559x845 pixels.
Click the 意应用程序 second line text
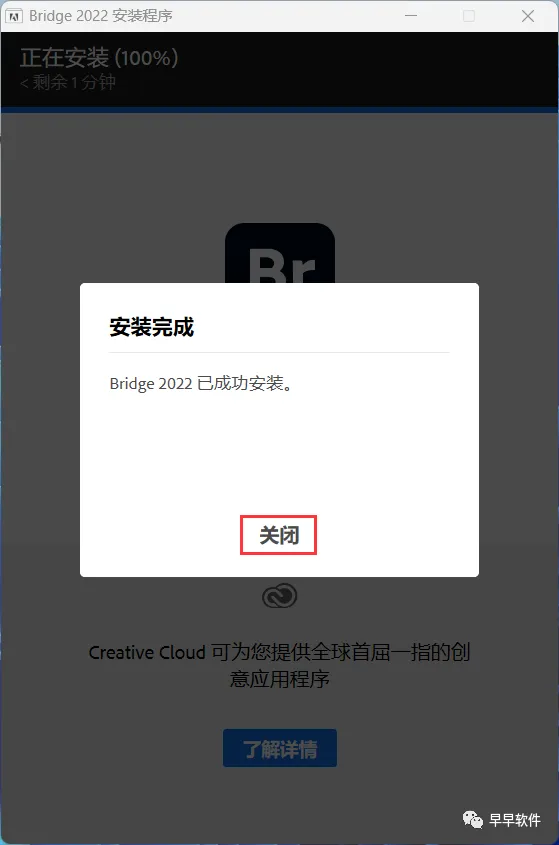(279, 678)
